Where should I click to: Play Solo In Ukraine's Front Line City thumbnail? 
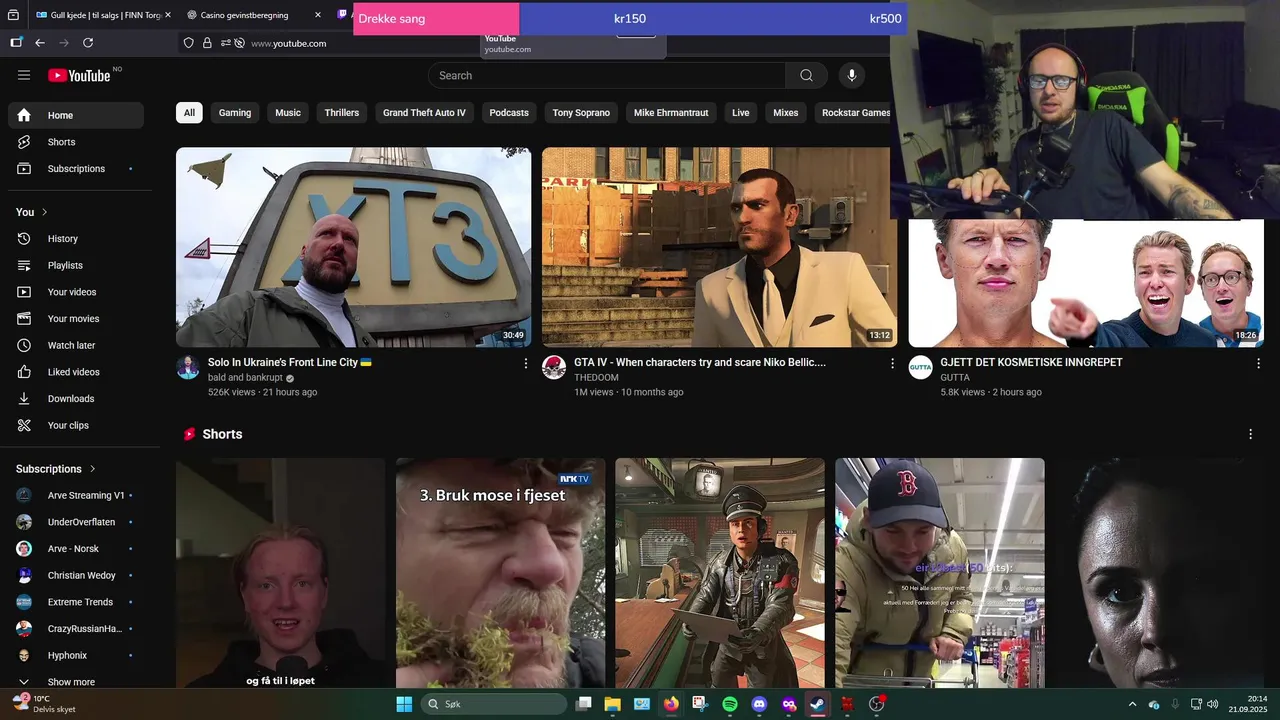pos(354,247)
